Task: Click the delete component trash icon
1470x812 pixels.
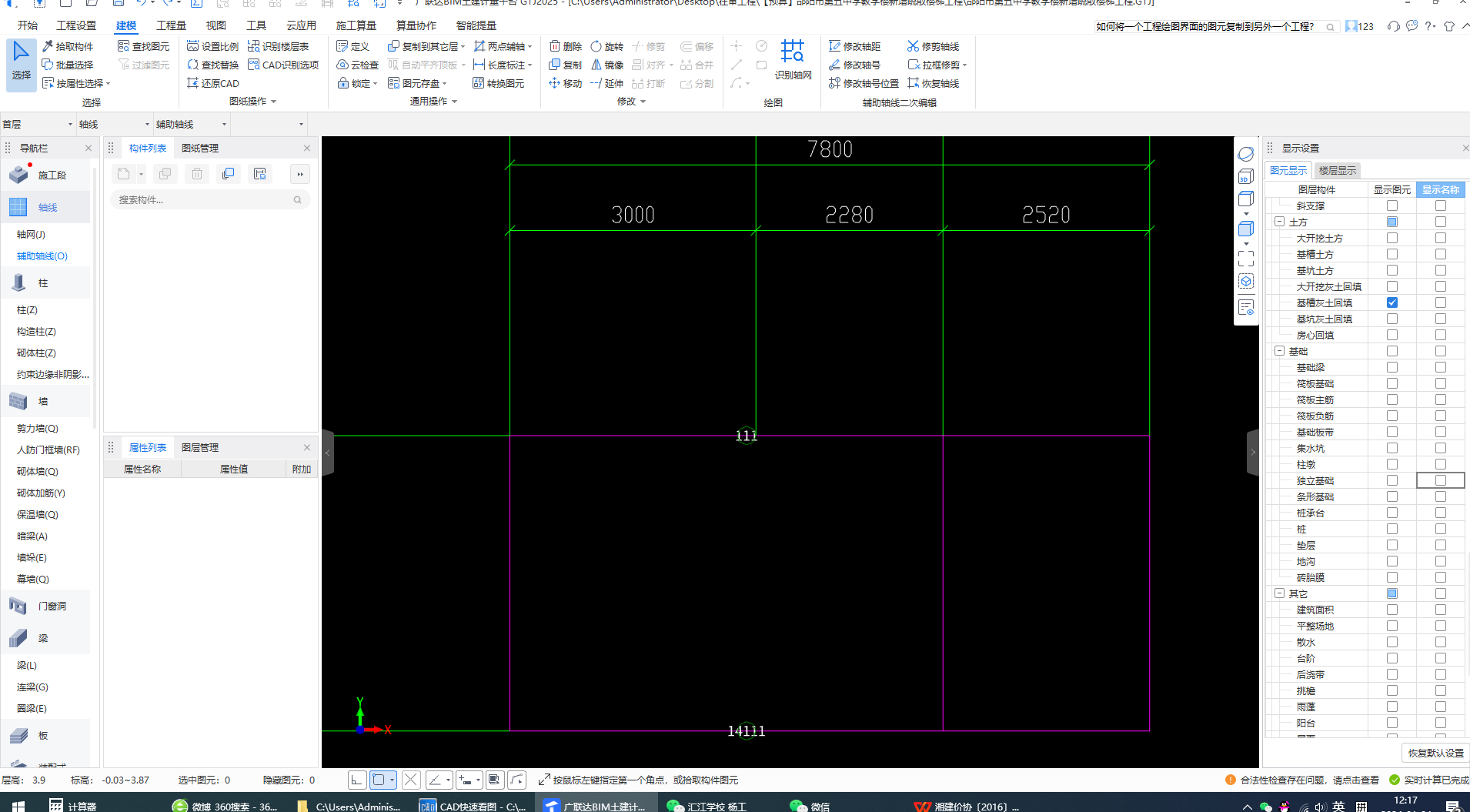Action: 197,174
